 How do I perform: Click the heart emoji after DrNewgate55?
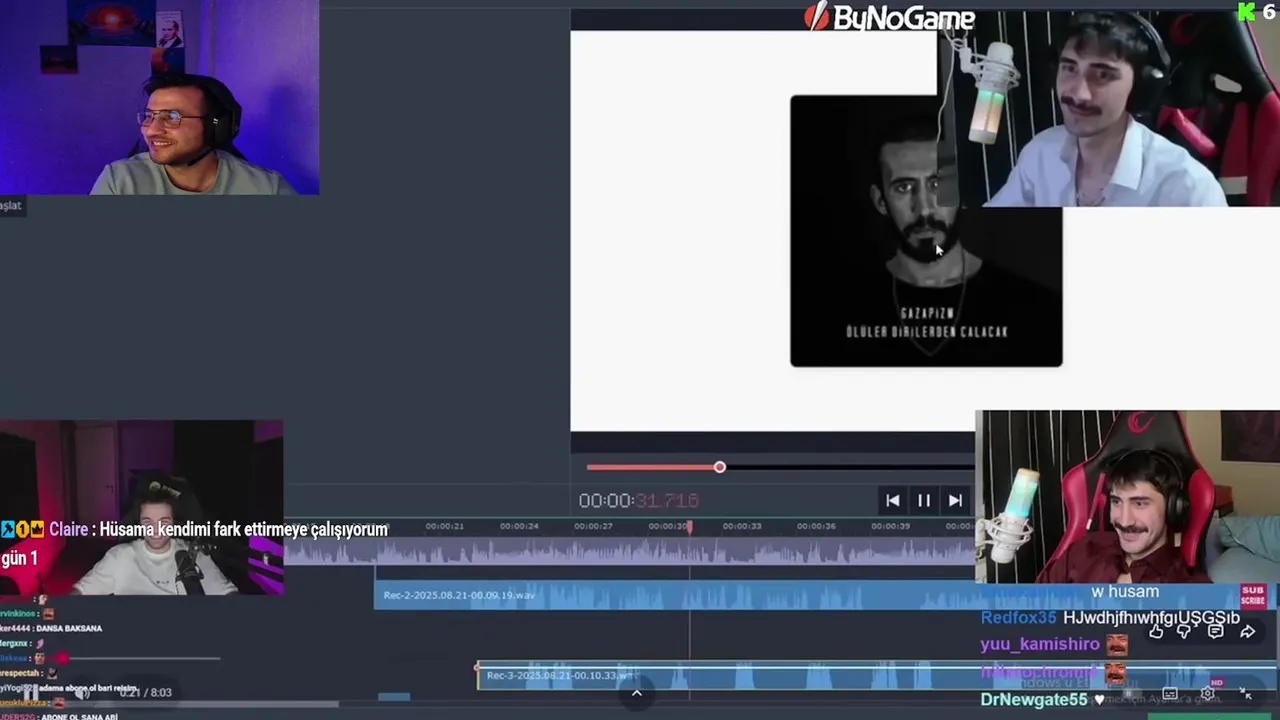pyautogui.click(x=1099, y=700)
